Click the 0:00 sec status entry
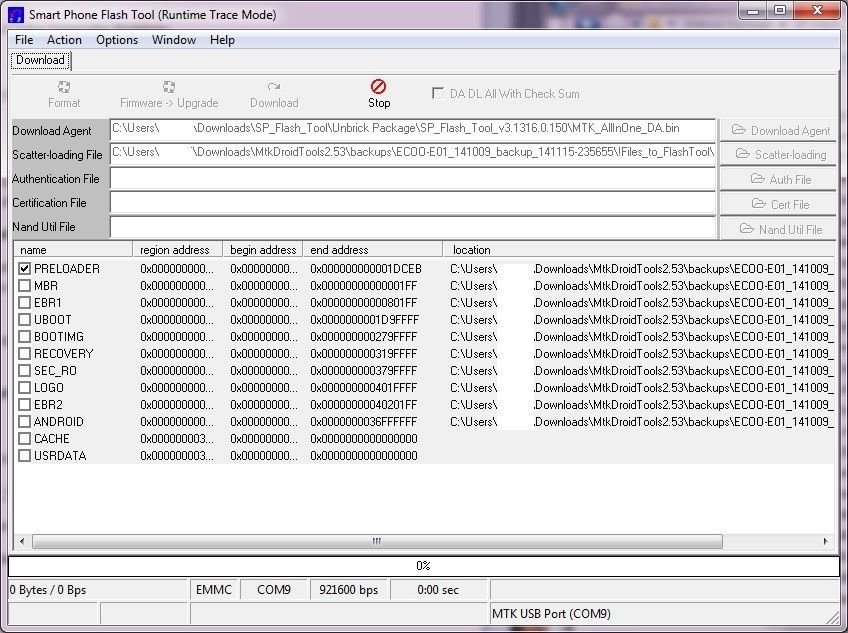 coord(438,590)
